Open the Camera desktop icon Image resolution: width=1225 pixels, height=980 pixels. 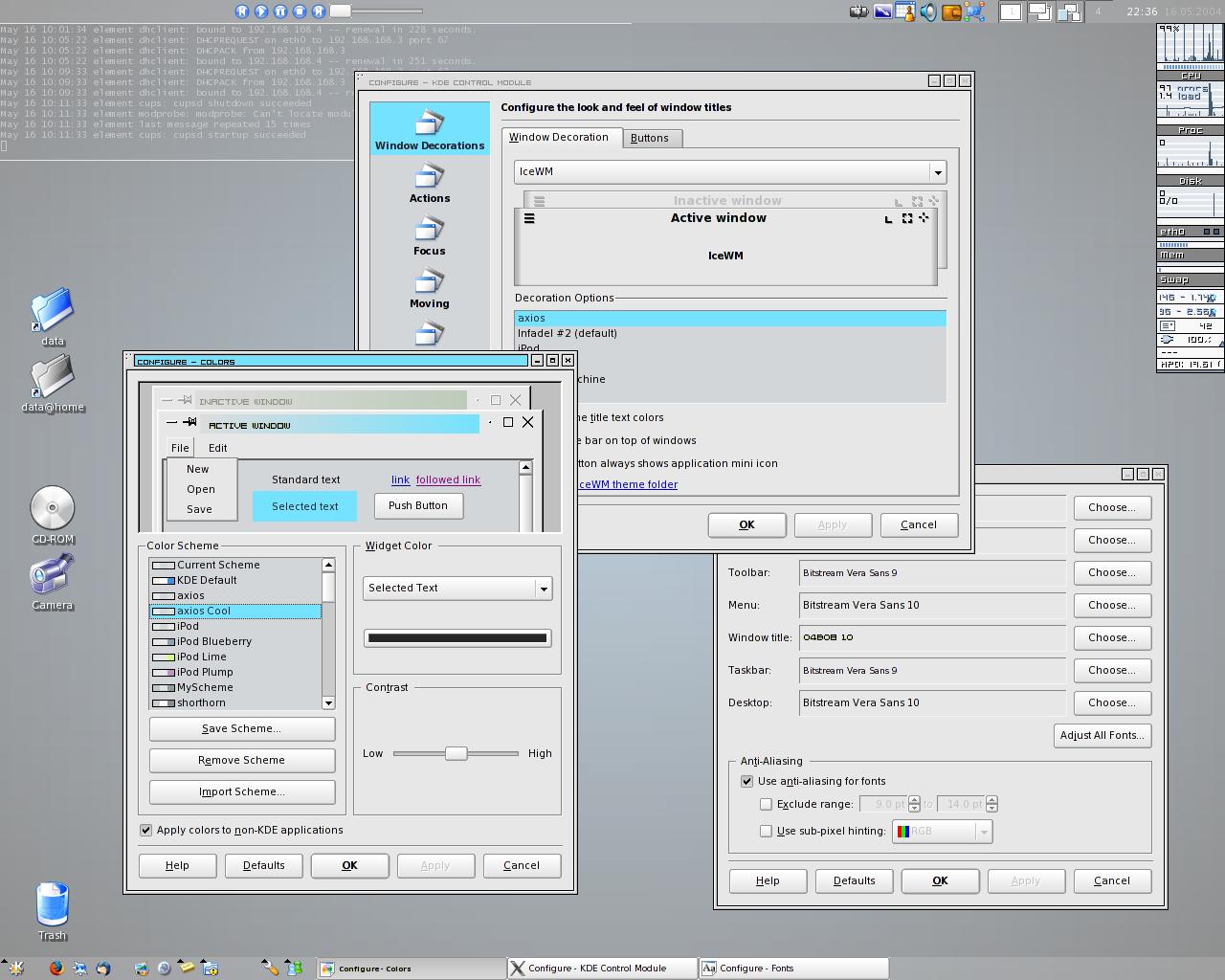[x=53, y=582]
